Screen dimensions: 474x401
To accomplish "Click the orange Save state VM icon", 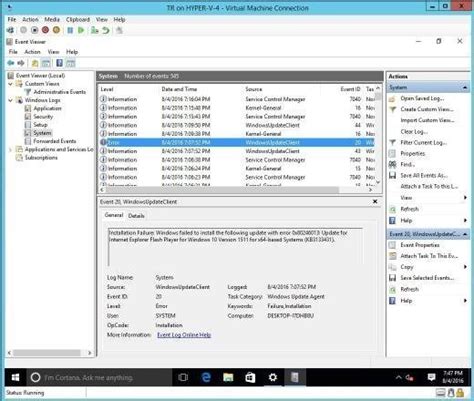I will tap(56, 30).
